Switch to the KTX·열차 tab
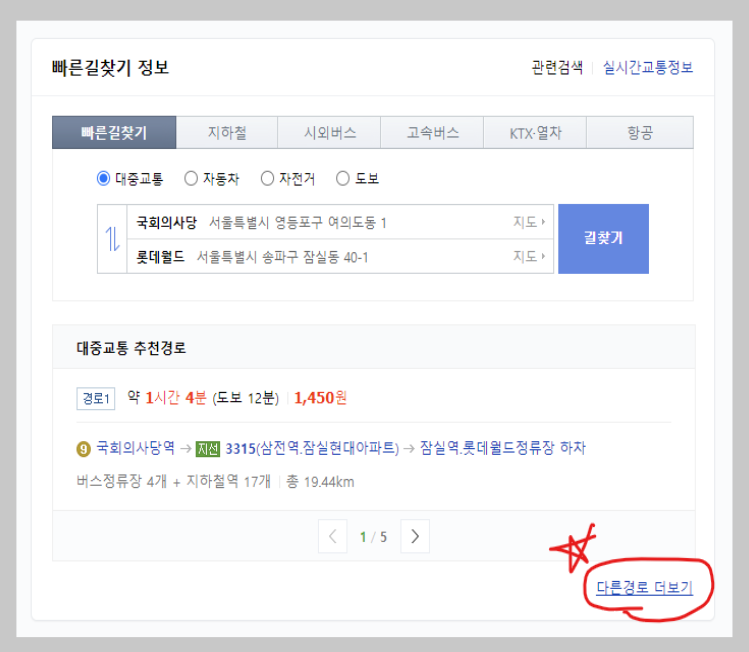 tap(535, 132)
